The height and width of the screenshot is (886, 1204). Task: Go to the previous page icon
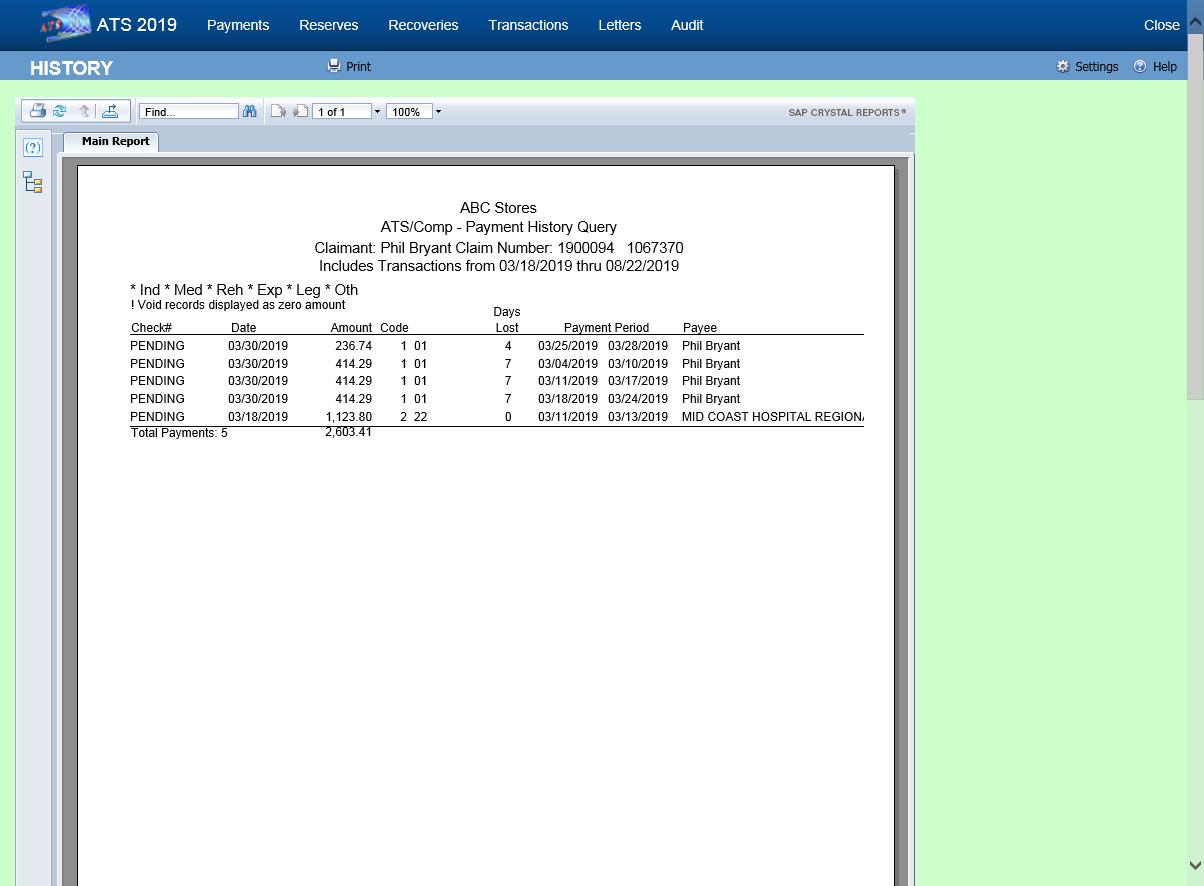pos(278,111)
